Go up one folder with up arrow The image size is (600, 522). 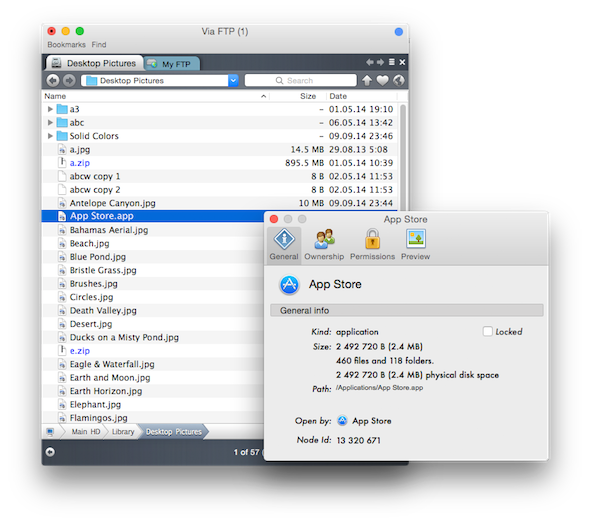tap(367, 80)
